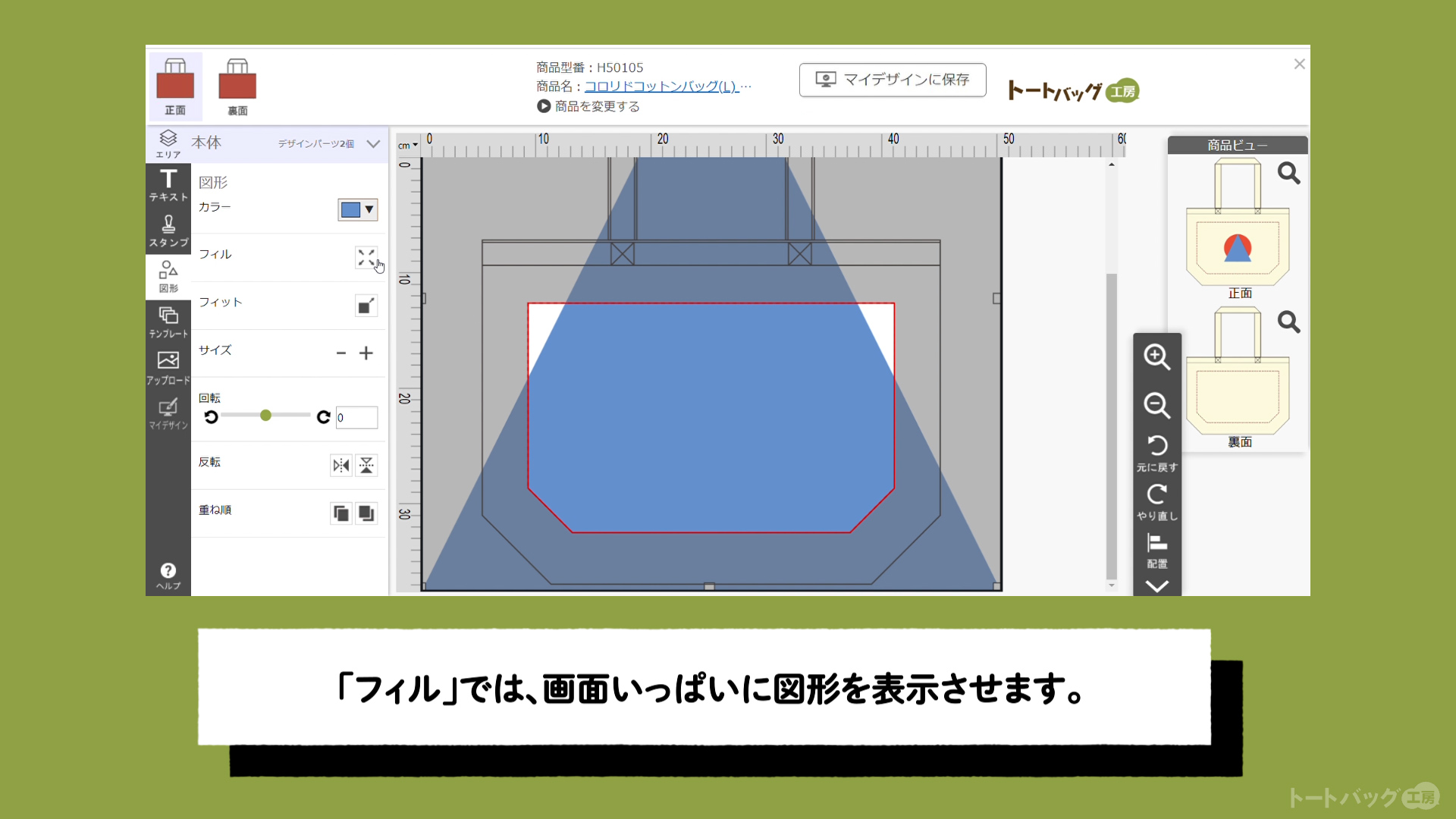Click the rotation slider handle

coord(265,416)
